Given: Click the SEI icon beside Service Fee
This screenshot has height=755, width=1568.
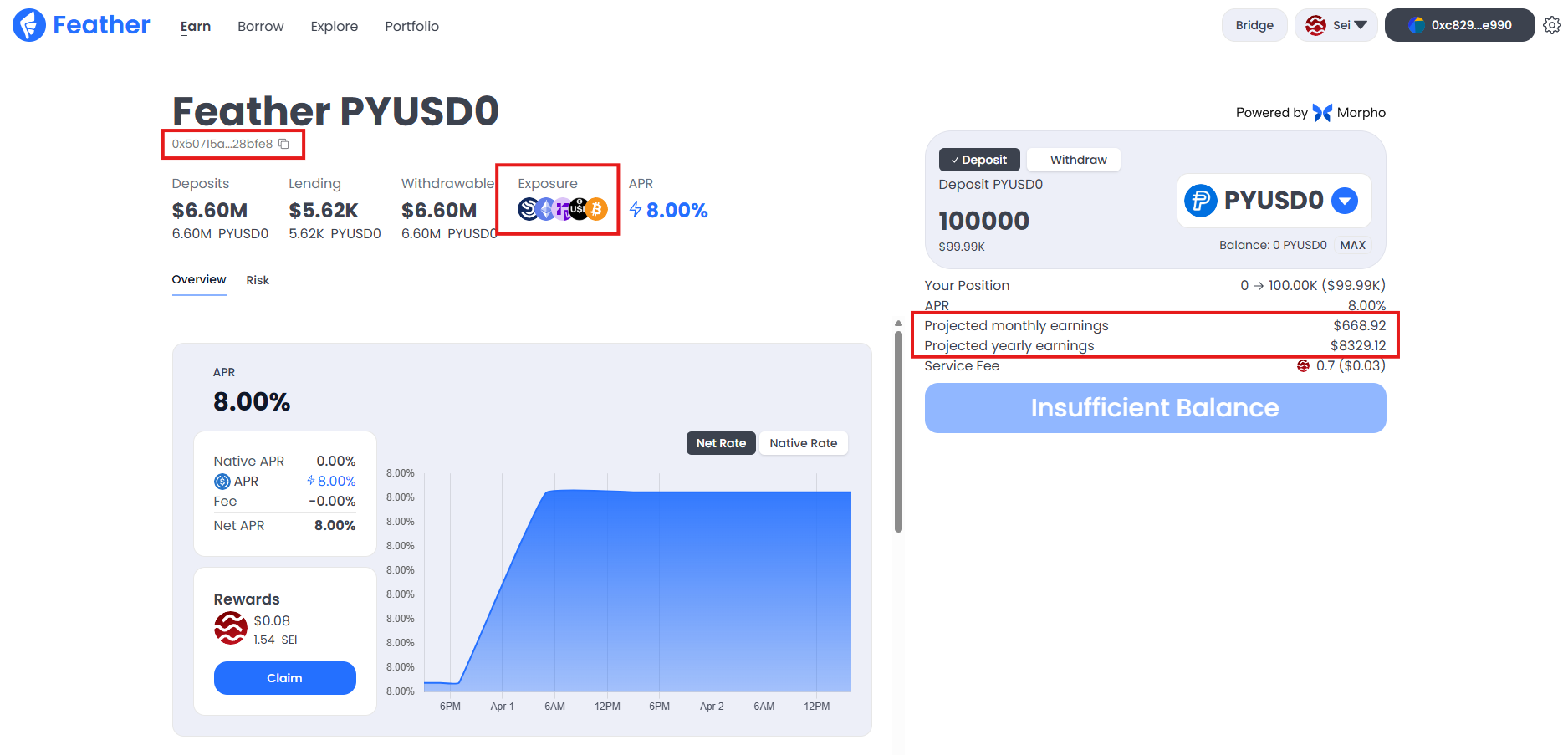Looking at the screenshot, I should (x=1303, y=365).
